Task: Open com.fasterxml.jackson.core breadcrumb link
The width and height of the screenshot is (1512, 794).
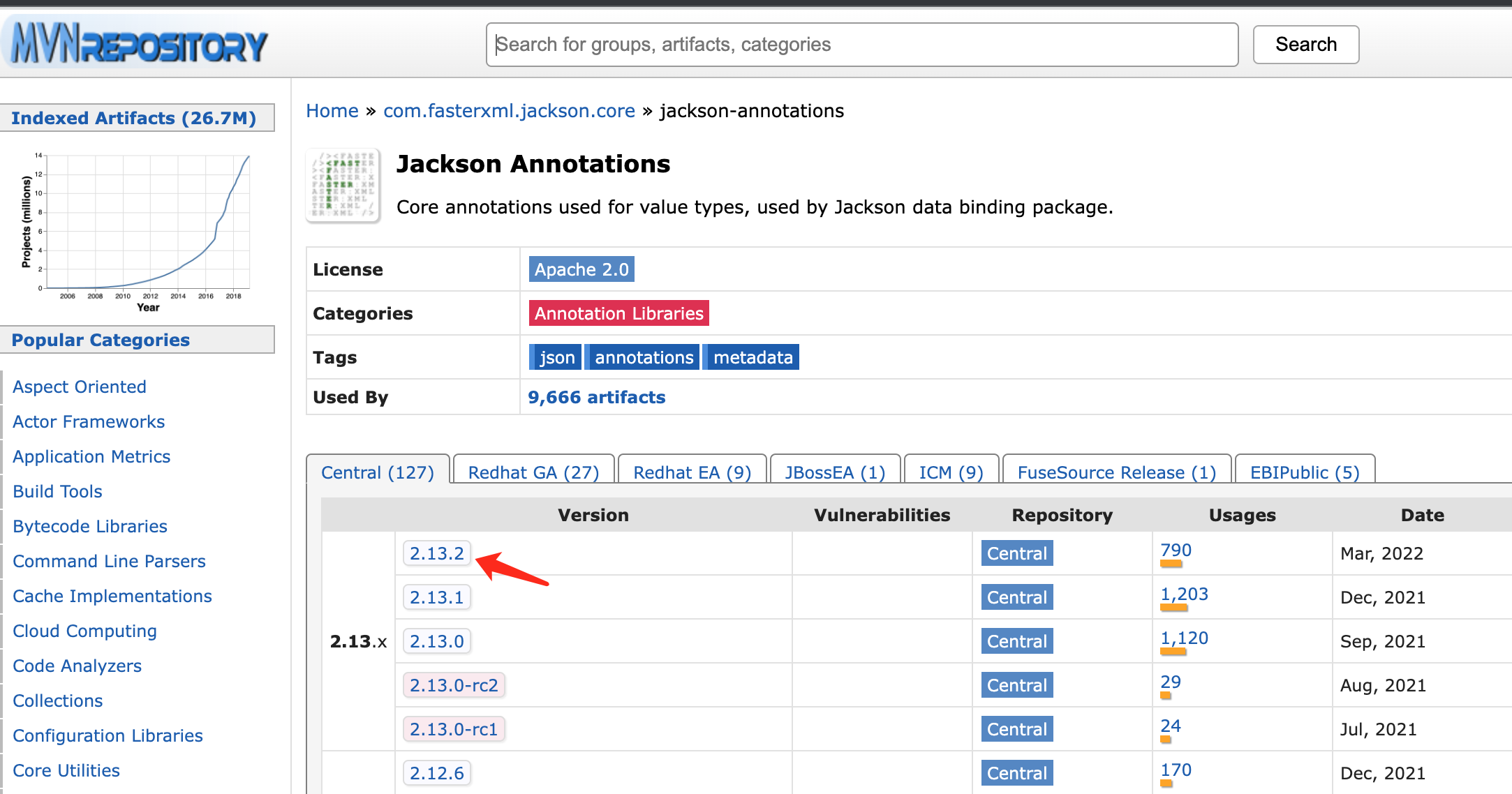Action: [x=509, y=111]
